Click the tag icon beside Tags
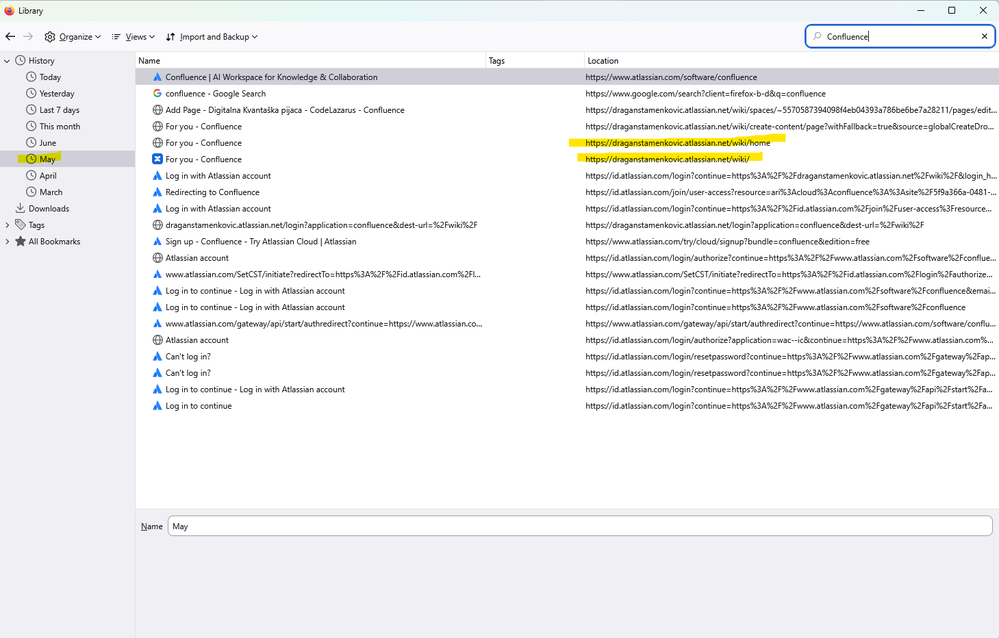This screenshot has height=638, width=999. click(x=20, y=224)
